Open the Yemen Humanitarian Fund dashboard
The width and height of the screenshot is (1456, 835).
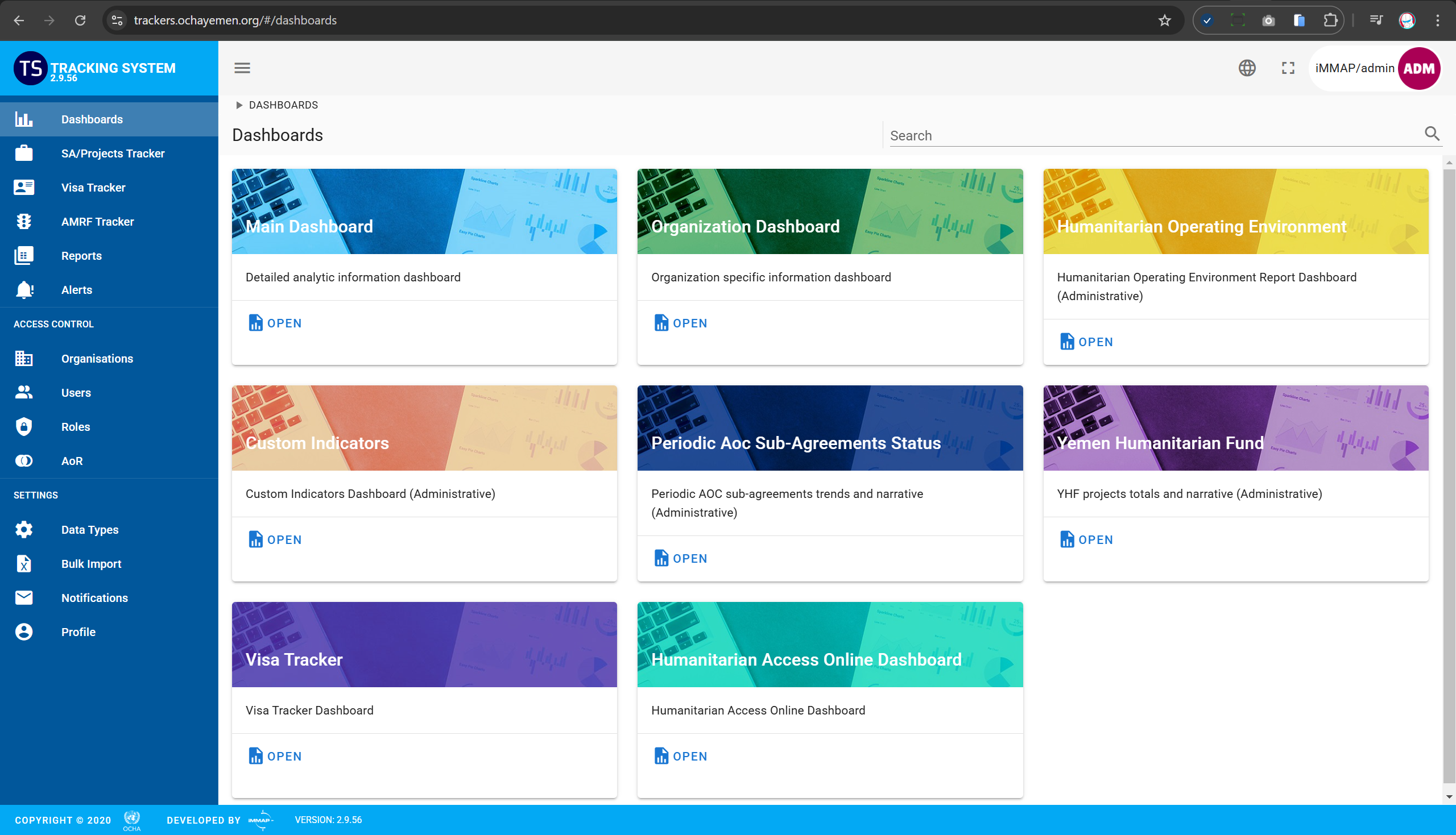click(x=1086, y=539)
